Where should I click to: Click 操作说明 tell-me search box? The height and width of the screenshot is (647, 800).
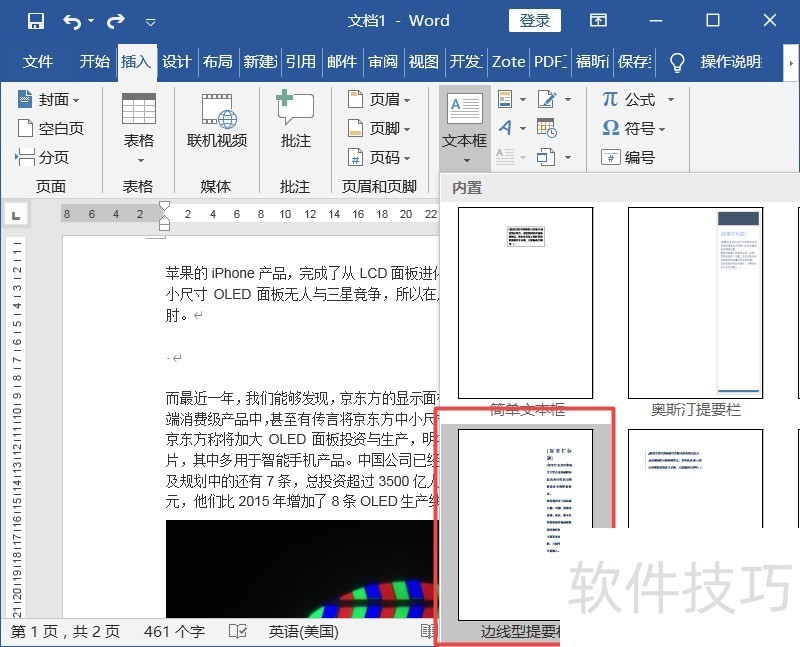coord(730,61)
